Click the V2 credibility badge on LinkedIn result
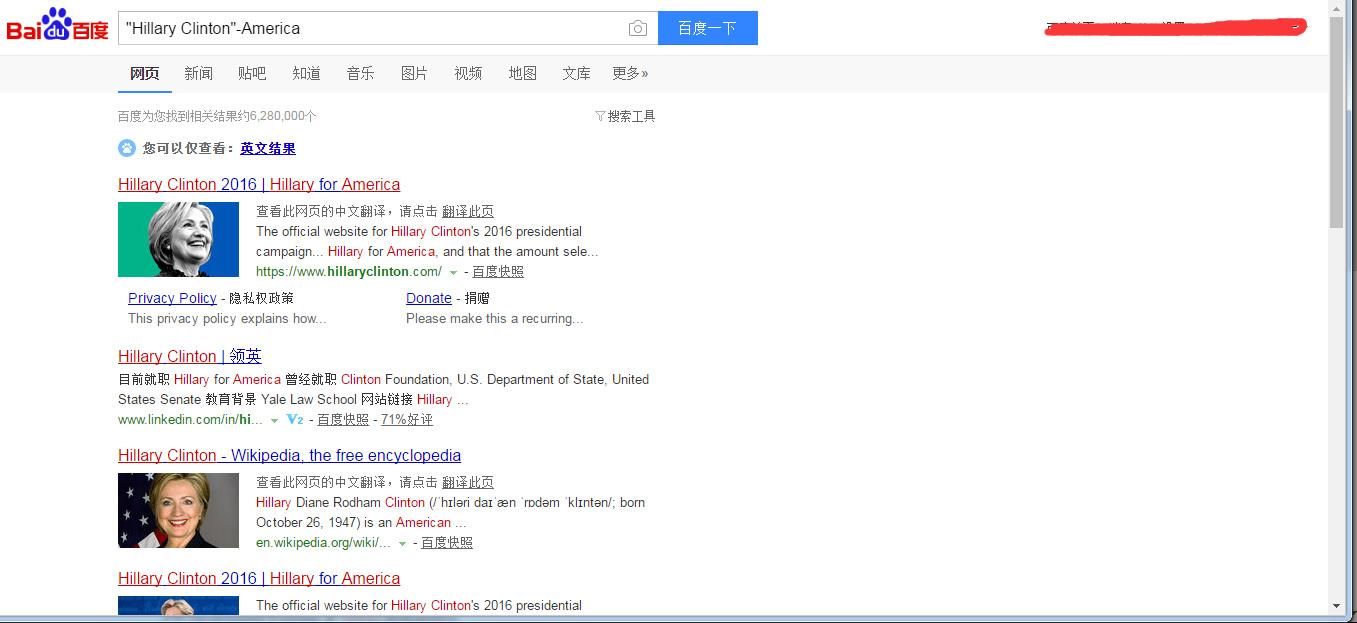This screenshot has width=1357, height=623. 294,420
